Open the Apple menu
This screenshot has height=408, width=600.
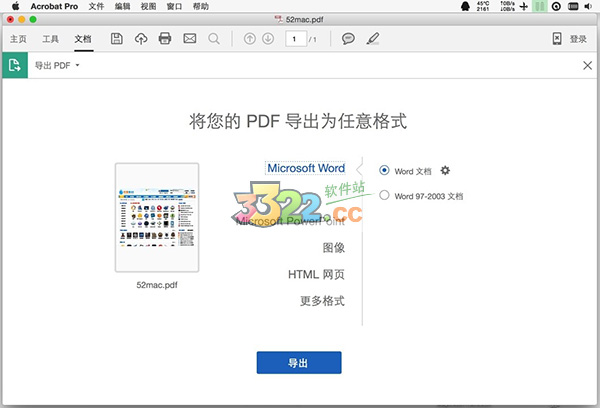point(15,6)
